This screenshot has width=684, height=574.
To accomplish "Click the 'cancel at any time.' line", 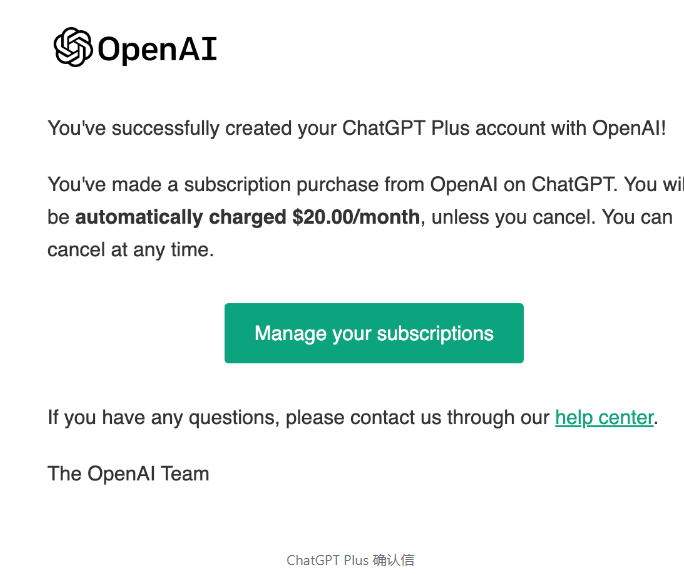I will pyautogui.click(x=130, y=250).
